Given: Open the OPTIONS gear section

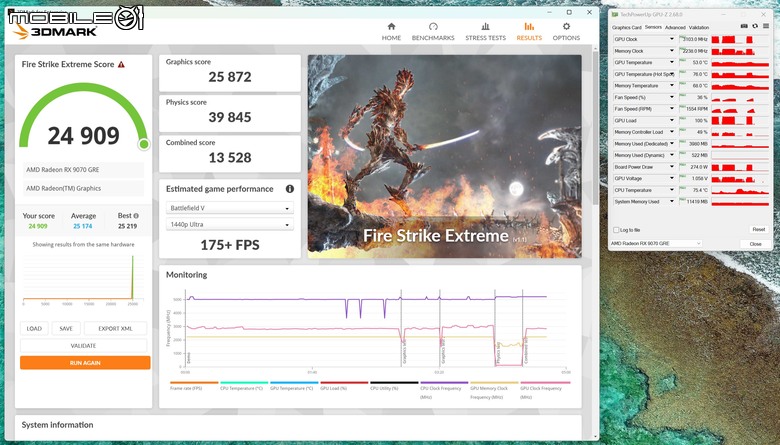Looking at the screenshot, I should pos(566,32).
